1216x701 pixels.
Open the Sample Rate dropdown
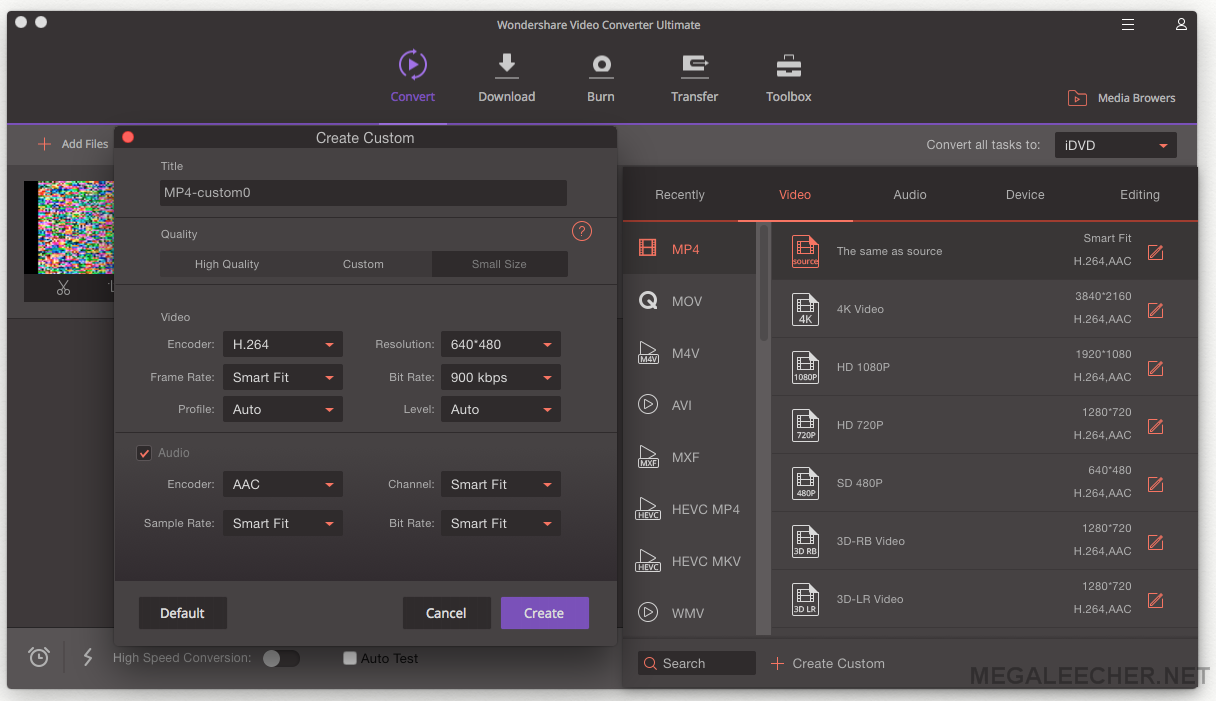(x=282, y=523)
